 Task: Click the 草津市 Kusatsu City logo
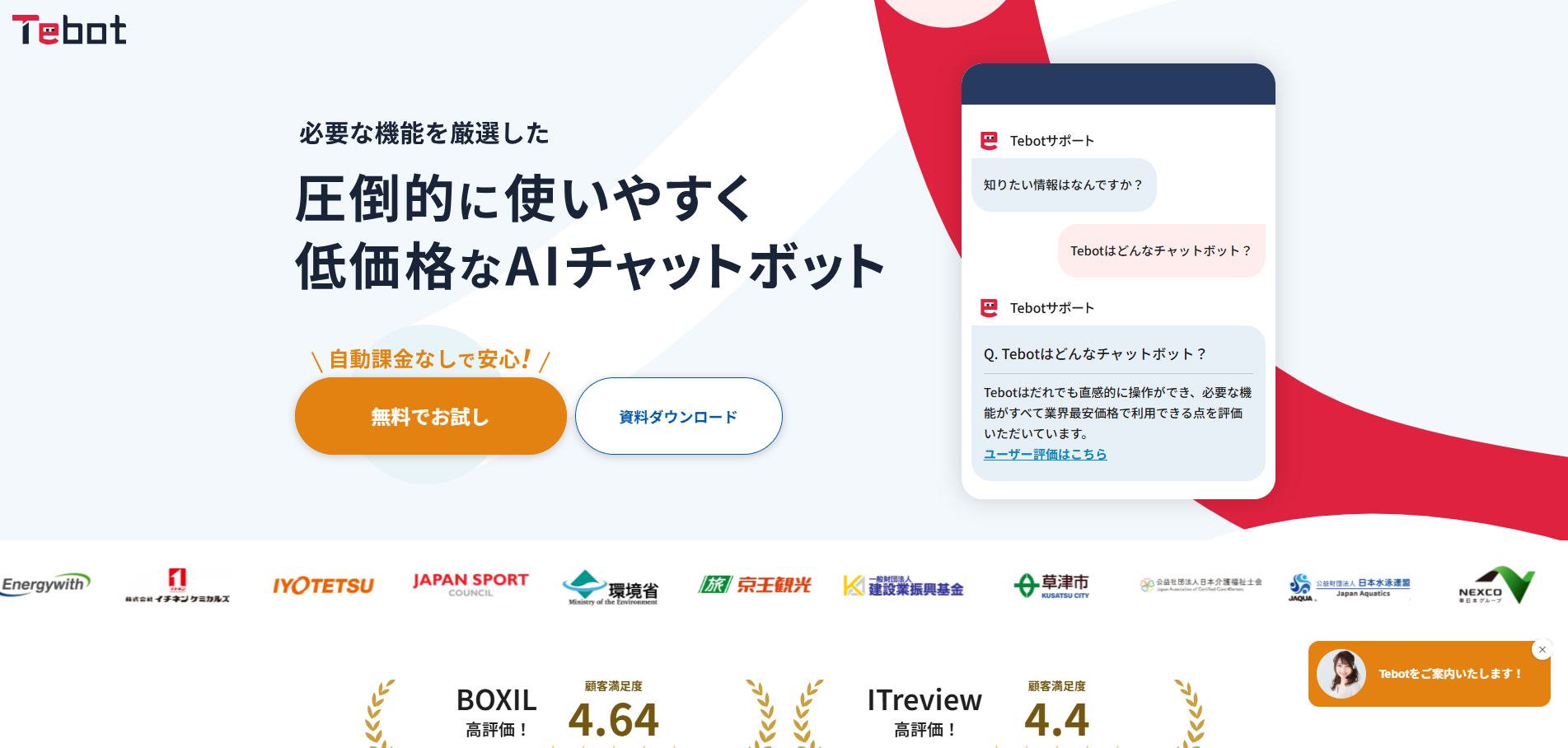pos(1051,586)
